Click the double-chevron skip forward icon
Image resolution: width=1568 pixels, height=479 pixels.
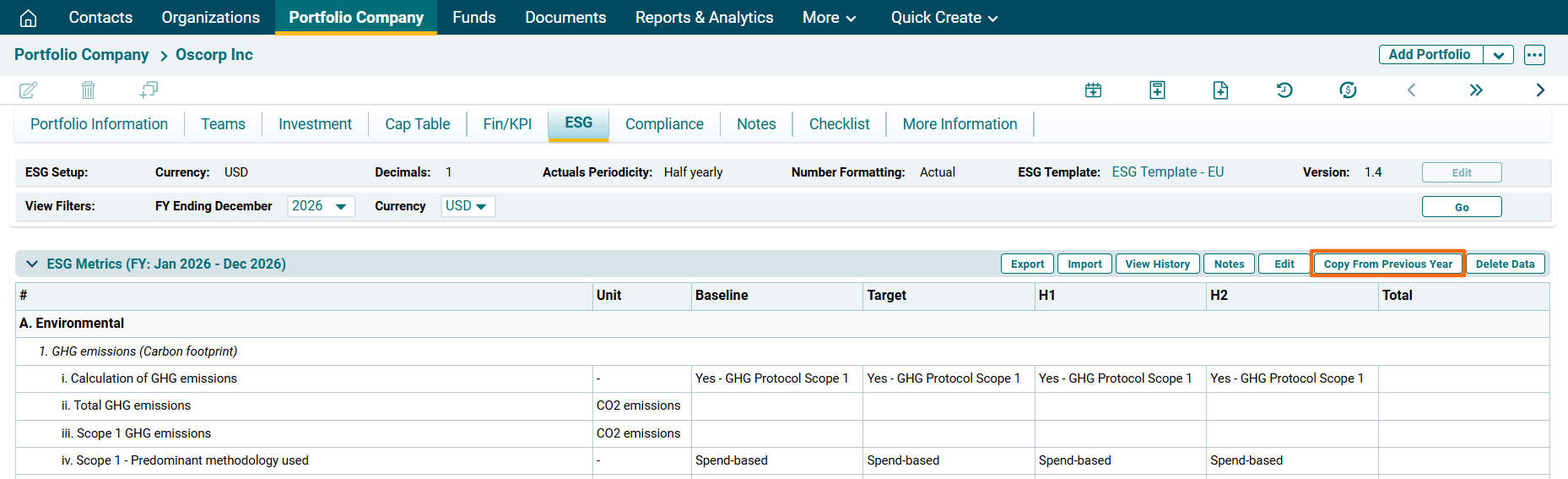click(1475, 90)
